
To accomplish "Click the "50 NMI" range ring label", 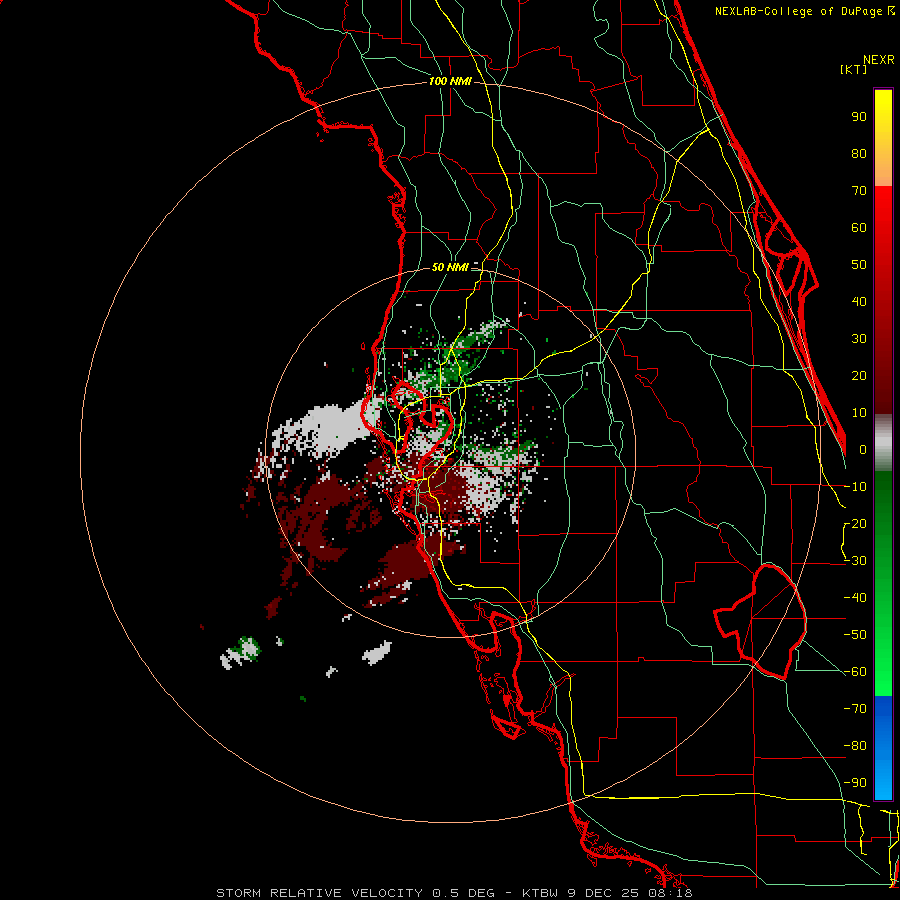I will coord(450,267).
